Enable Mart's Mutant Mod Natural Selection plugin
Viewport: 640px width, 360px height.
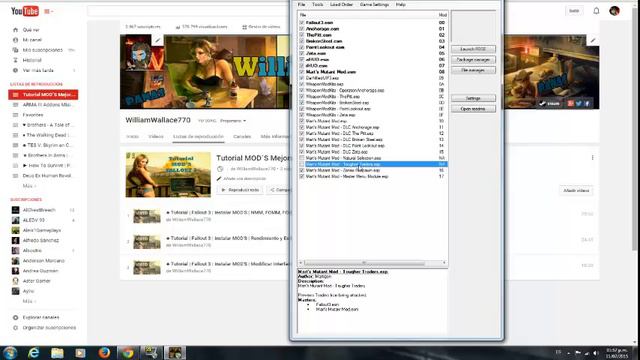(302, 158)
